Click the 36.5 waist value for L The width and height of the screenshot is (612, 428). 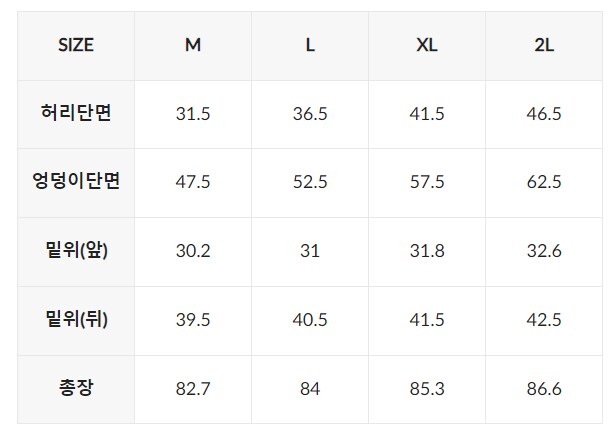pyautogui.click(x=310, y=114)
